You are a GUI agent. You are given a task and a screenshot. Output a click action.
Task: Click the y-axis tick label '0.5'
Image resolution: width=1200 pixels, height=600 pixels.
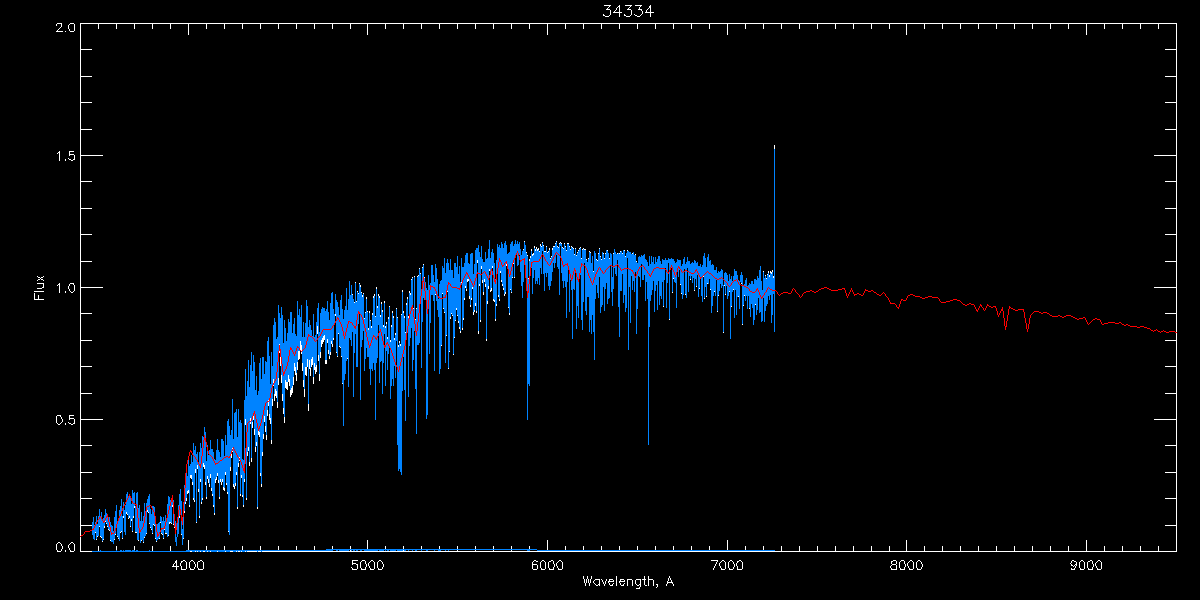(x=65, y=419)
